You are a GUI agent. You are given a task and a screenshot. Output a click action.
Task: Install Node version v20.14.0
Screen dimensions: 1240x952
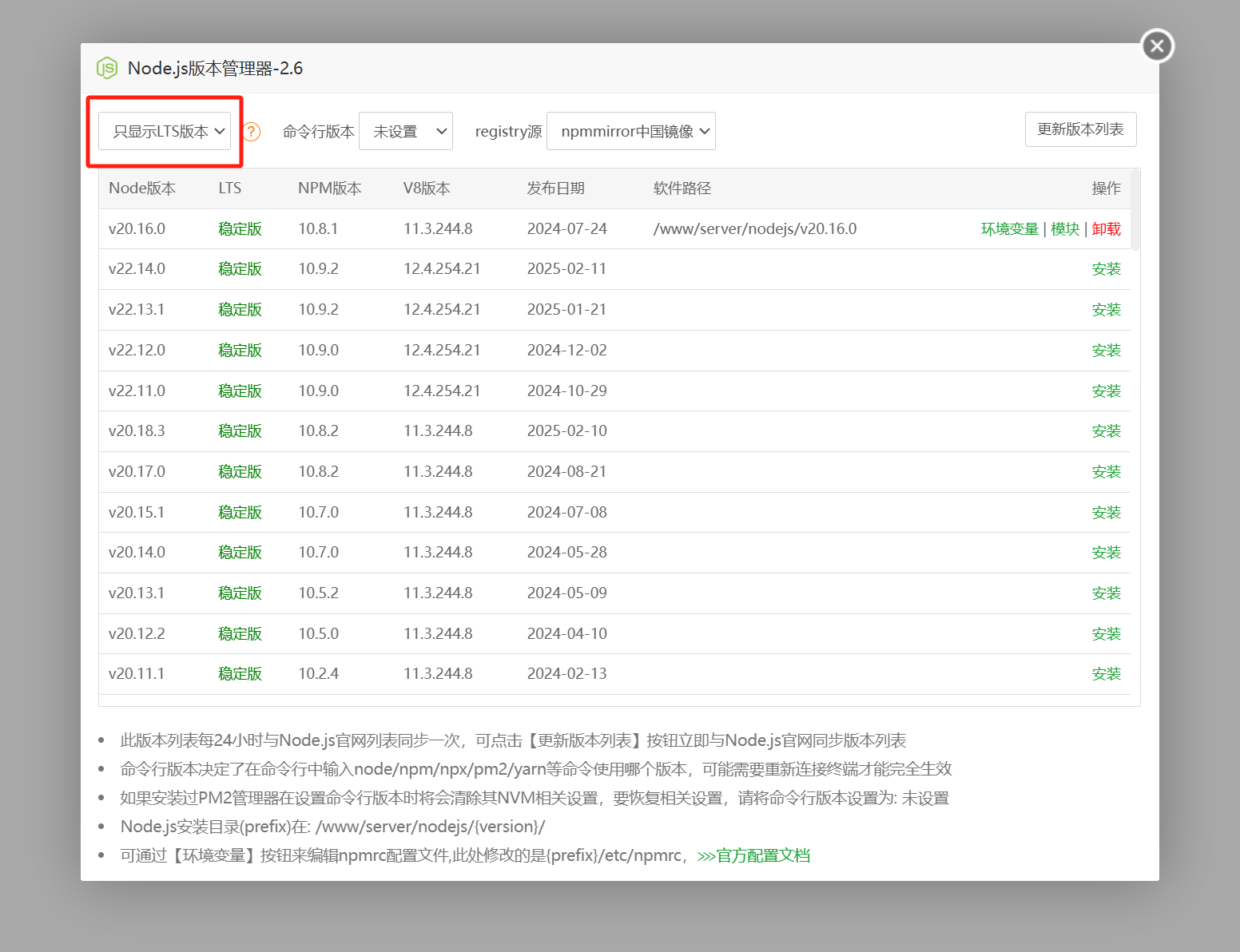[x=1106, y=553]
